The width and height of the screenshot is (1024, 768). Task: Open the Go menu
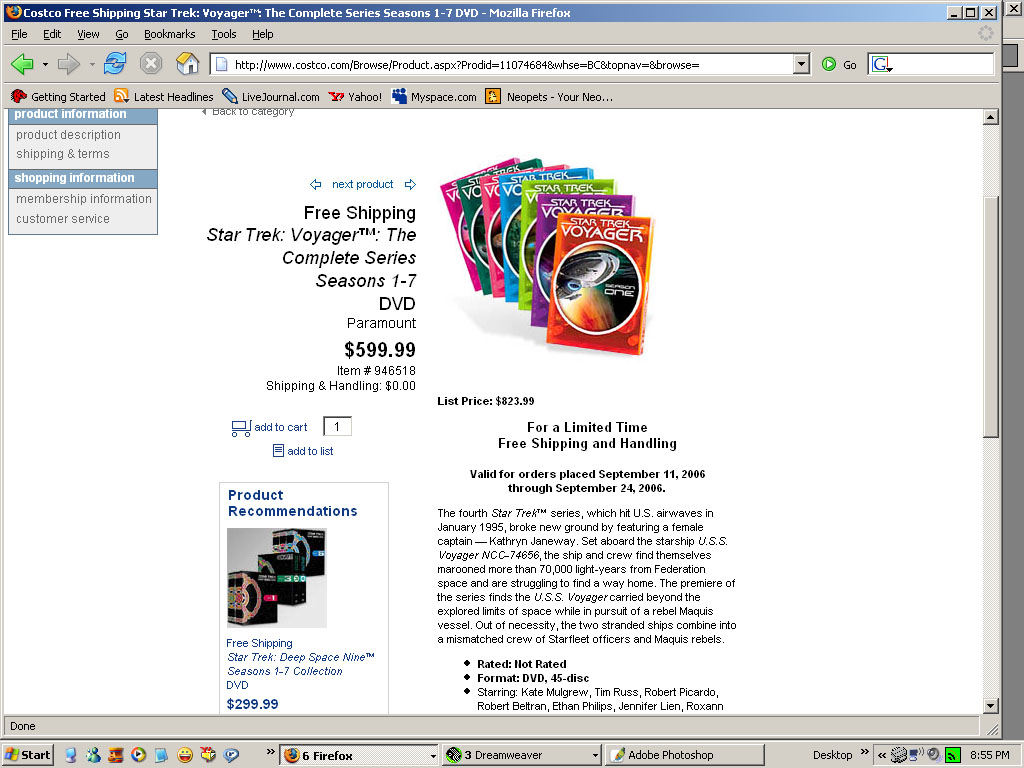121,34
